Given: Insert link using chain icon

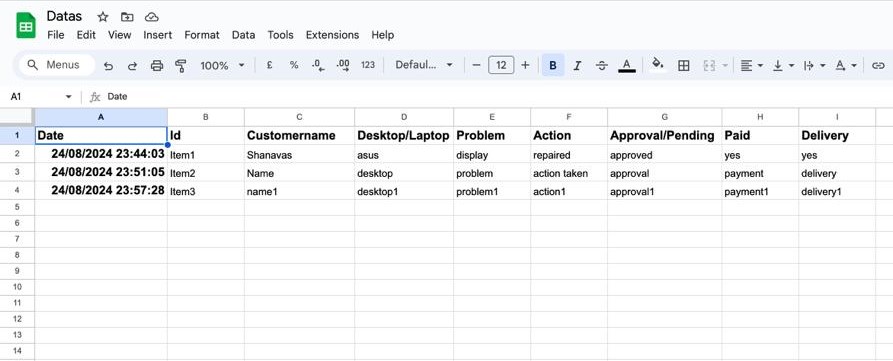Looking at the screenshot, I should pos(878,65).
